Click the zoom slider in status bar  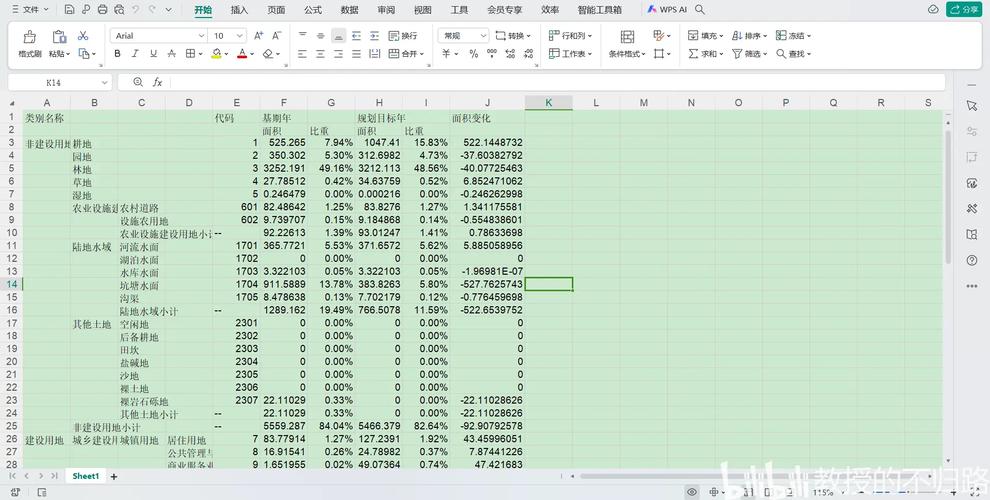[909, 492]
